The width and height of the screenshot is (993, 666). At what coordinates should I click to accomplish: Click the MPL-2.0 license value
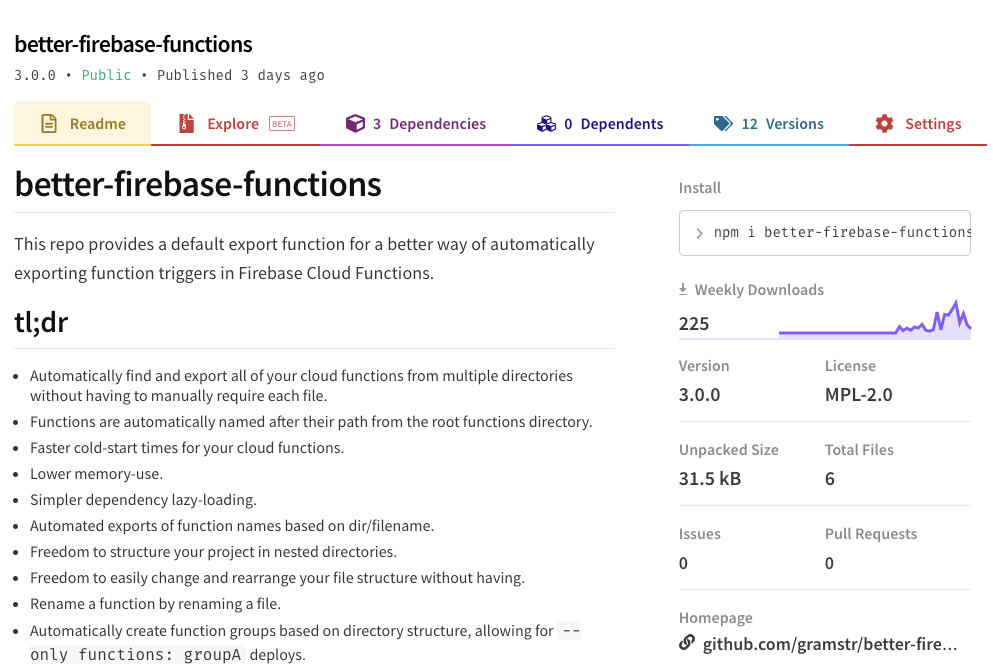pyautogui.click(x=859, y=394)
